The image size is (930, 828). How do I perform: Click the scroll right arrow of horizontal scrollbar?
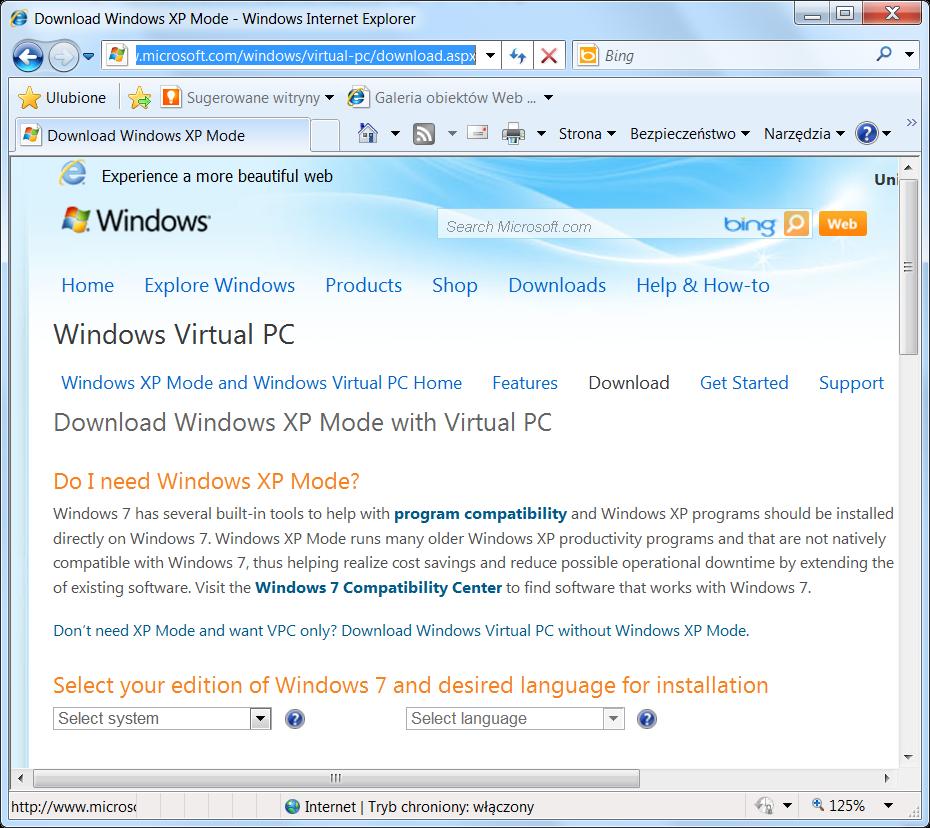click(x=887, y=778)
